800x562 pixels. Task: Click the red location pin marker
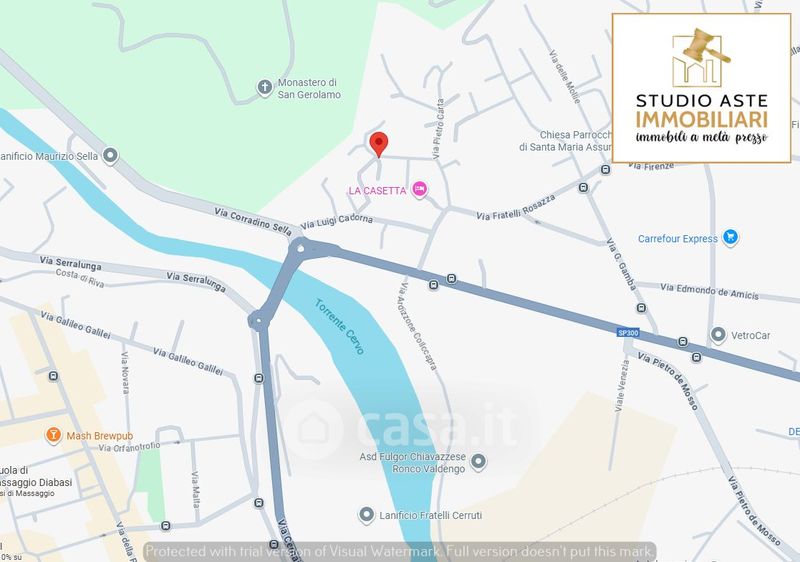(x=378, y=145)
